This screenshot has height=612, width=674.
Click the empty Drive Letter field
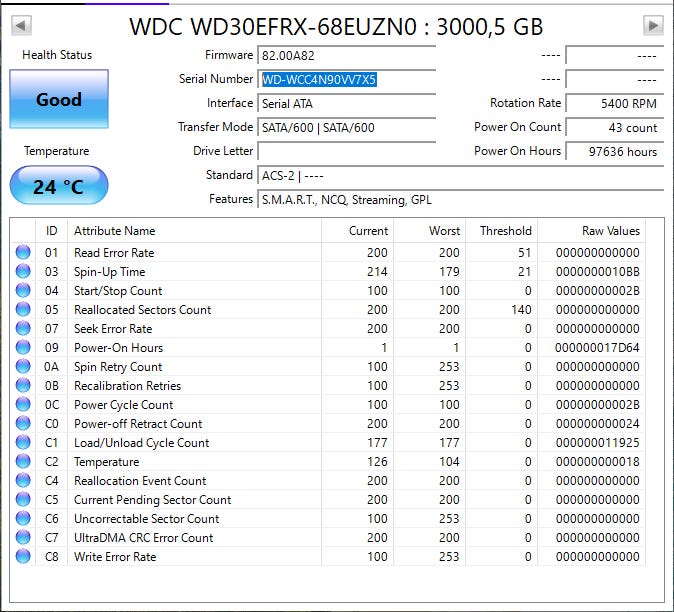pos(346,152)
